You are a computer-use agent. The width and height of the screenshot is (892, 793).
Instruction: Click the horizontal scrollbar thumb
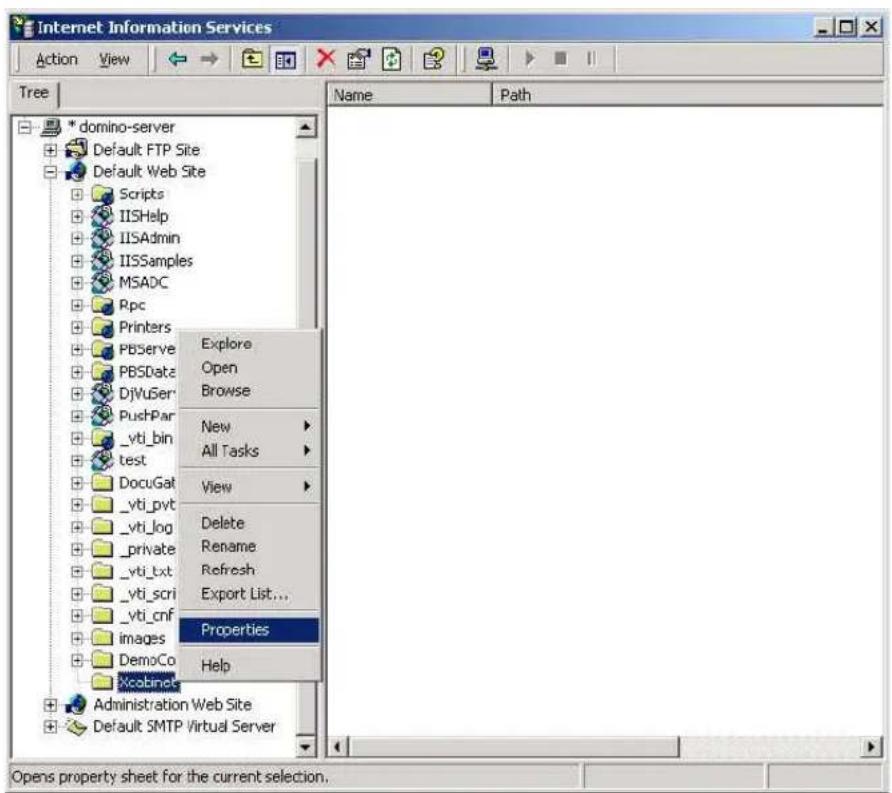click(x=513, y=746)
